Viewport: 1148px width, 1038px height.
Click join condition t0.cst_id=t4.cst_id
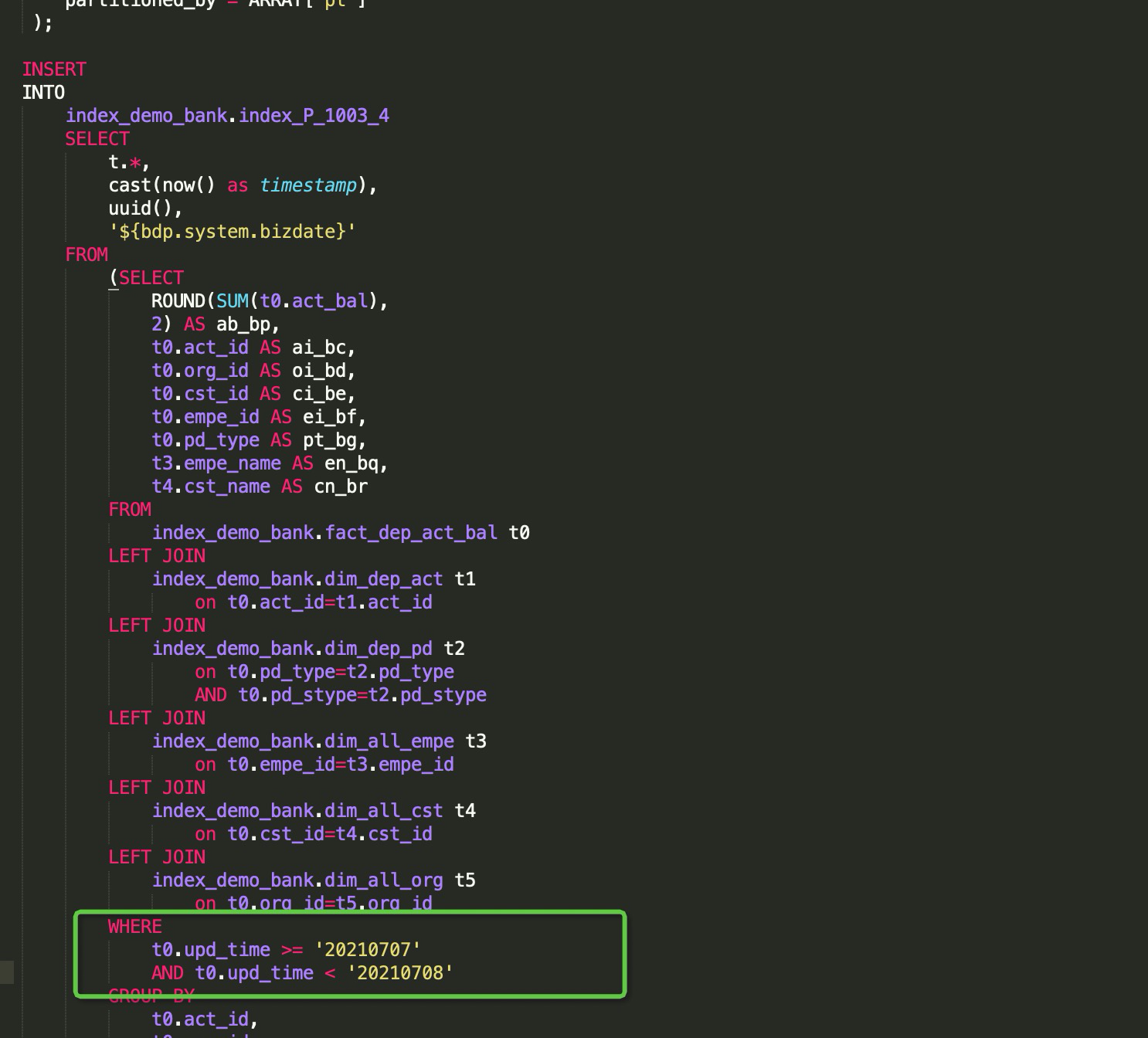pos(330,834)
